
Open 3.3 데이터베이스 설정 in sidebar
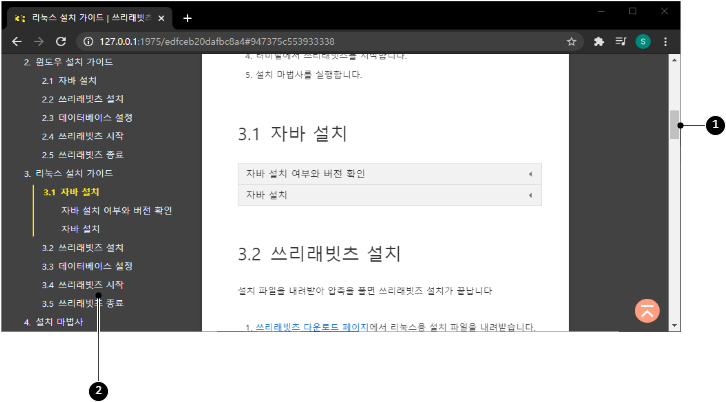[87, 266]
